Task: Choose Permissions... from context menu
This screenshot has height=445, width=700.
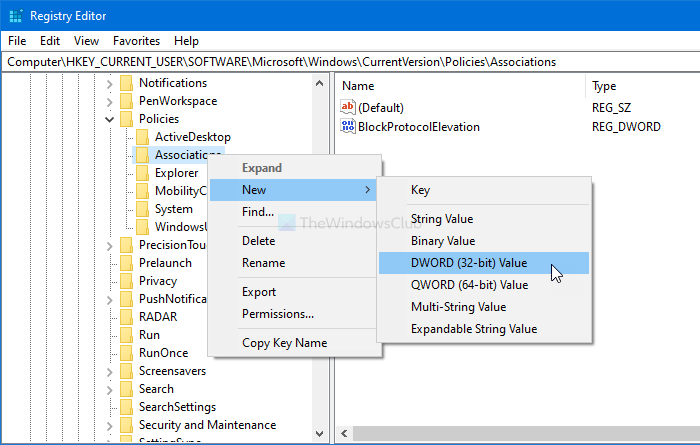Action: 278,314
